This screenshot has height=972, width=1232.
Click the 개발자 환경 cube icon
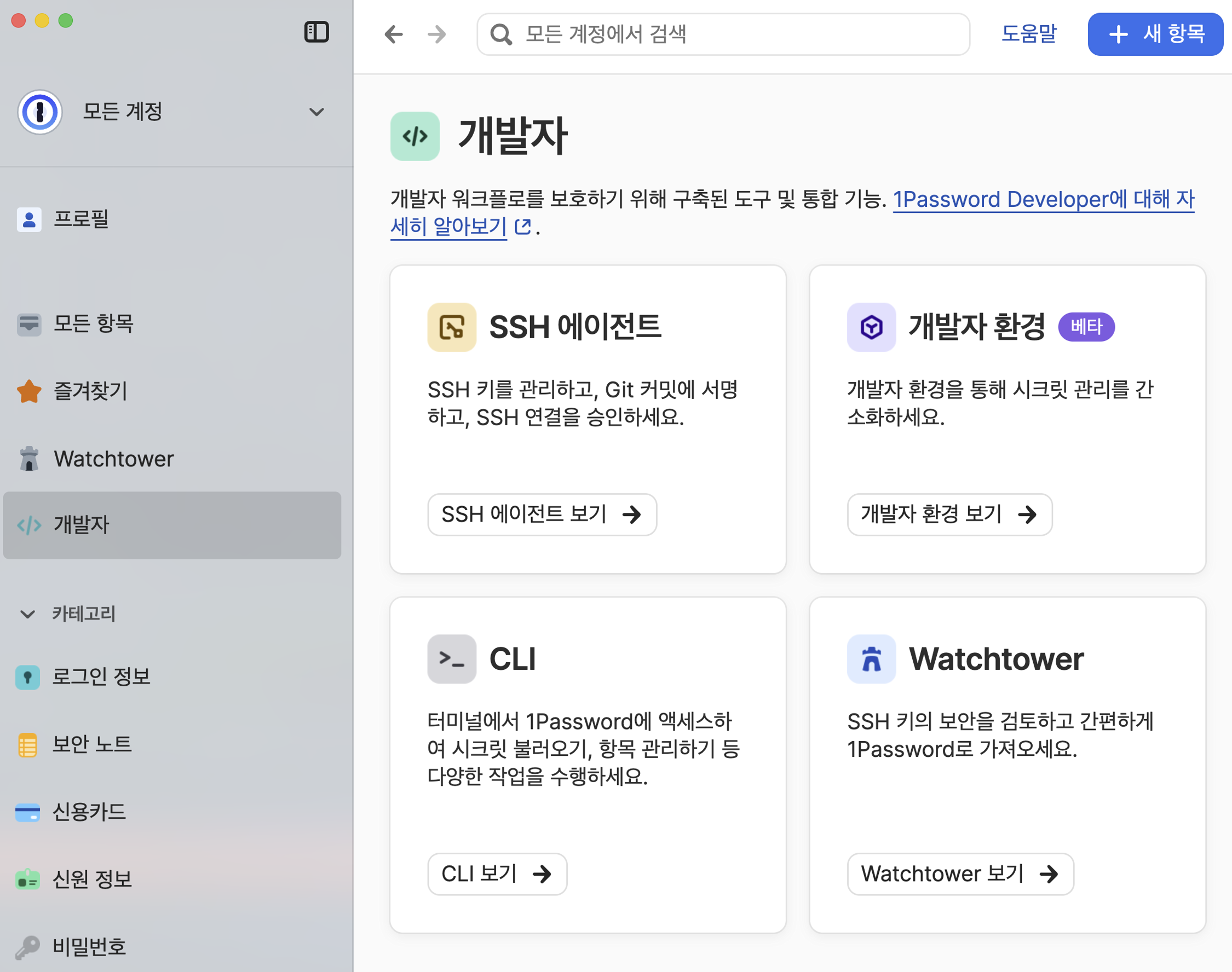[872, 327]
